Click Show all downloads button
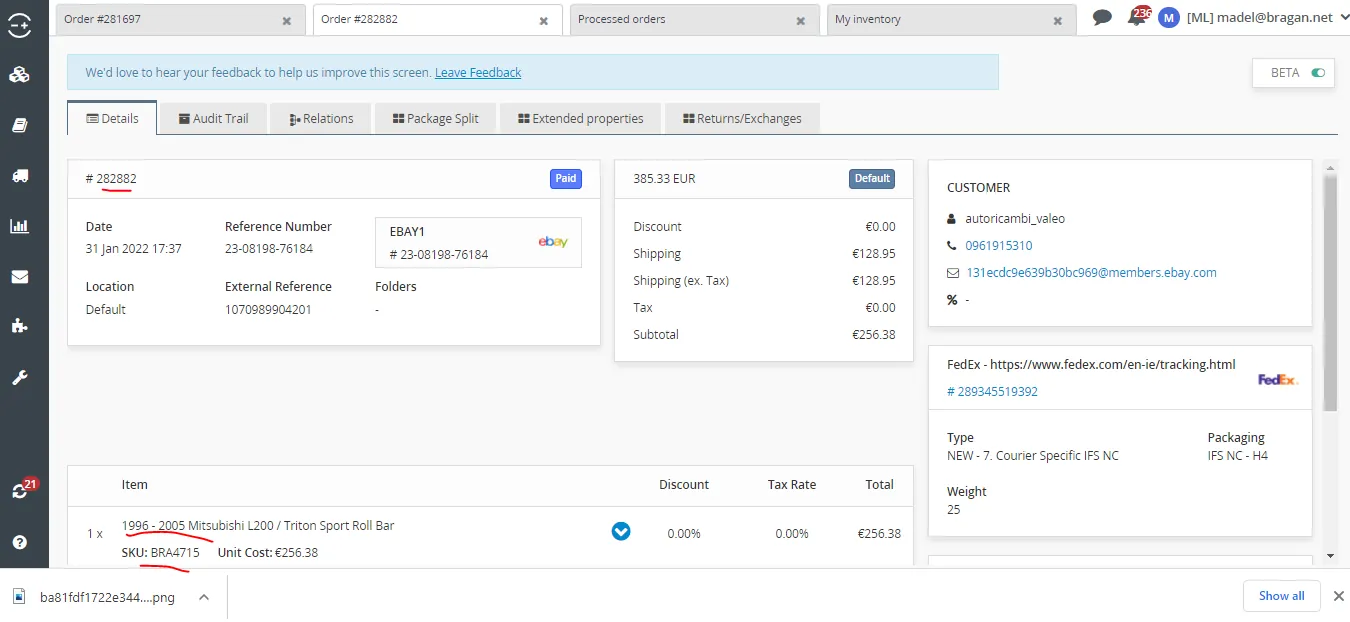This screenshot has width=1350, height=622. 1281,596
